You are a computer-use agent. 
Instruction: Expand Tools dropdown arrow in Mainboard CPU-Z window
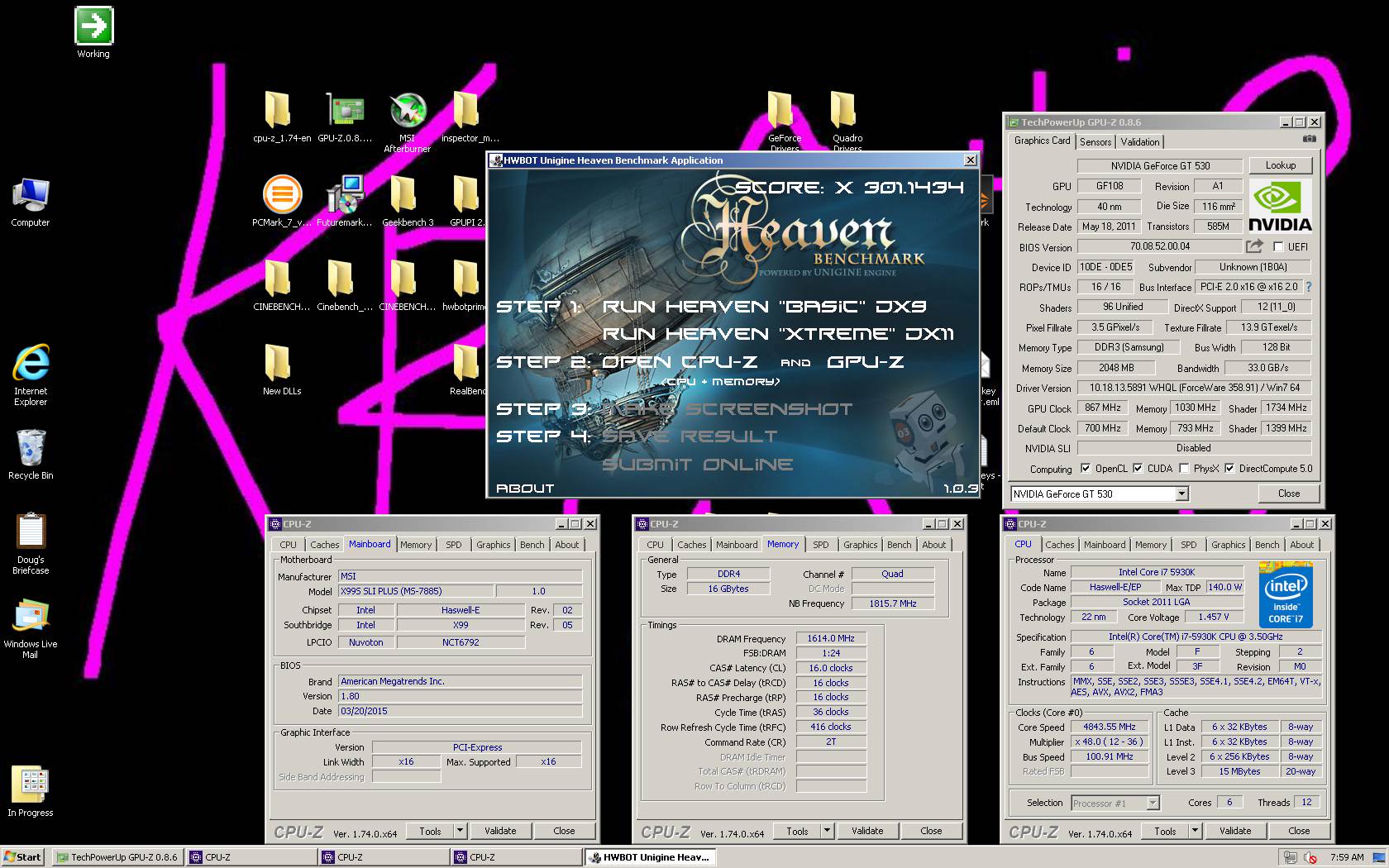(x=461, y=831)
